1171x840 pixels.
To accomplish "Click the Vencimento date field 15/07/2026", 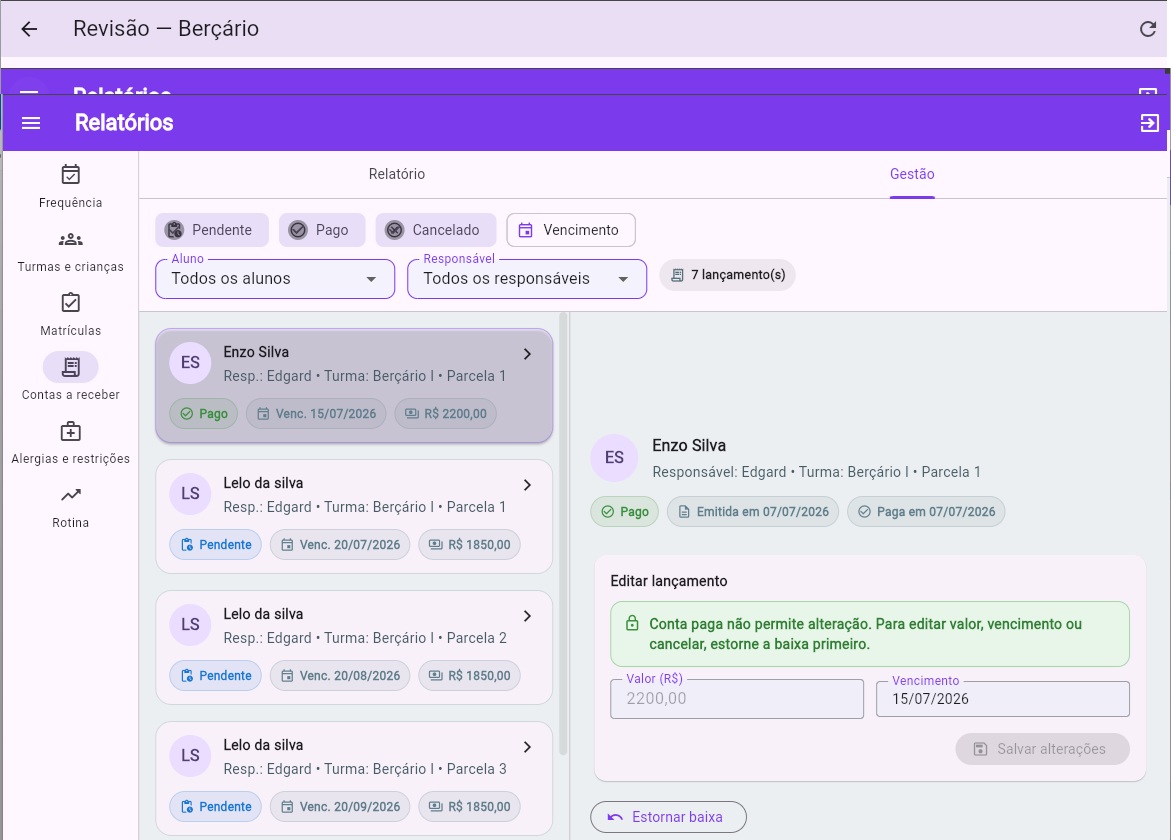I will pos(1002,699).
